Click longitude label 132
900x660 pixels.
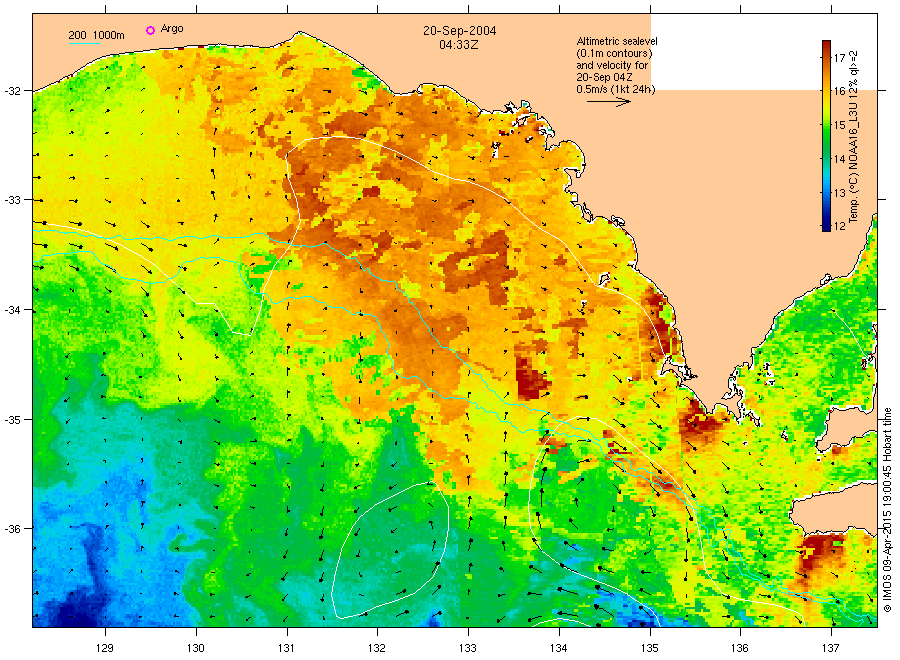coord(377,648)
